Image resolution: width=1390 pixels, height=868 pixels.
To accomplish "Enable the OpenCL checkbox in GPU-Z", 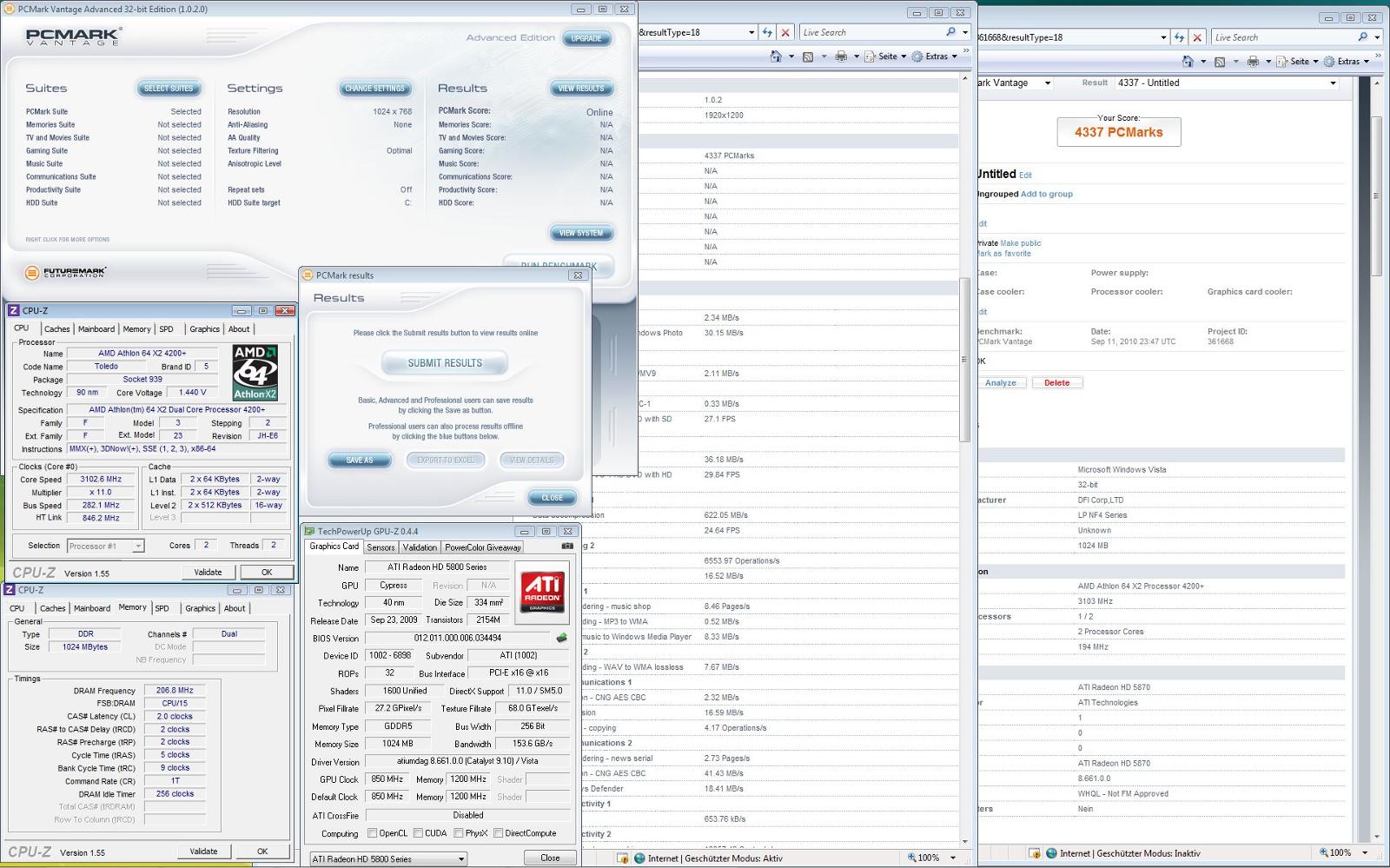I will pyautogui.click(x=373, y=833).
